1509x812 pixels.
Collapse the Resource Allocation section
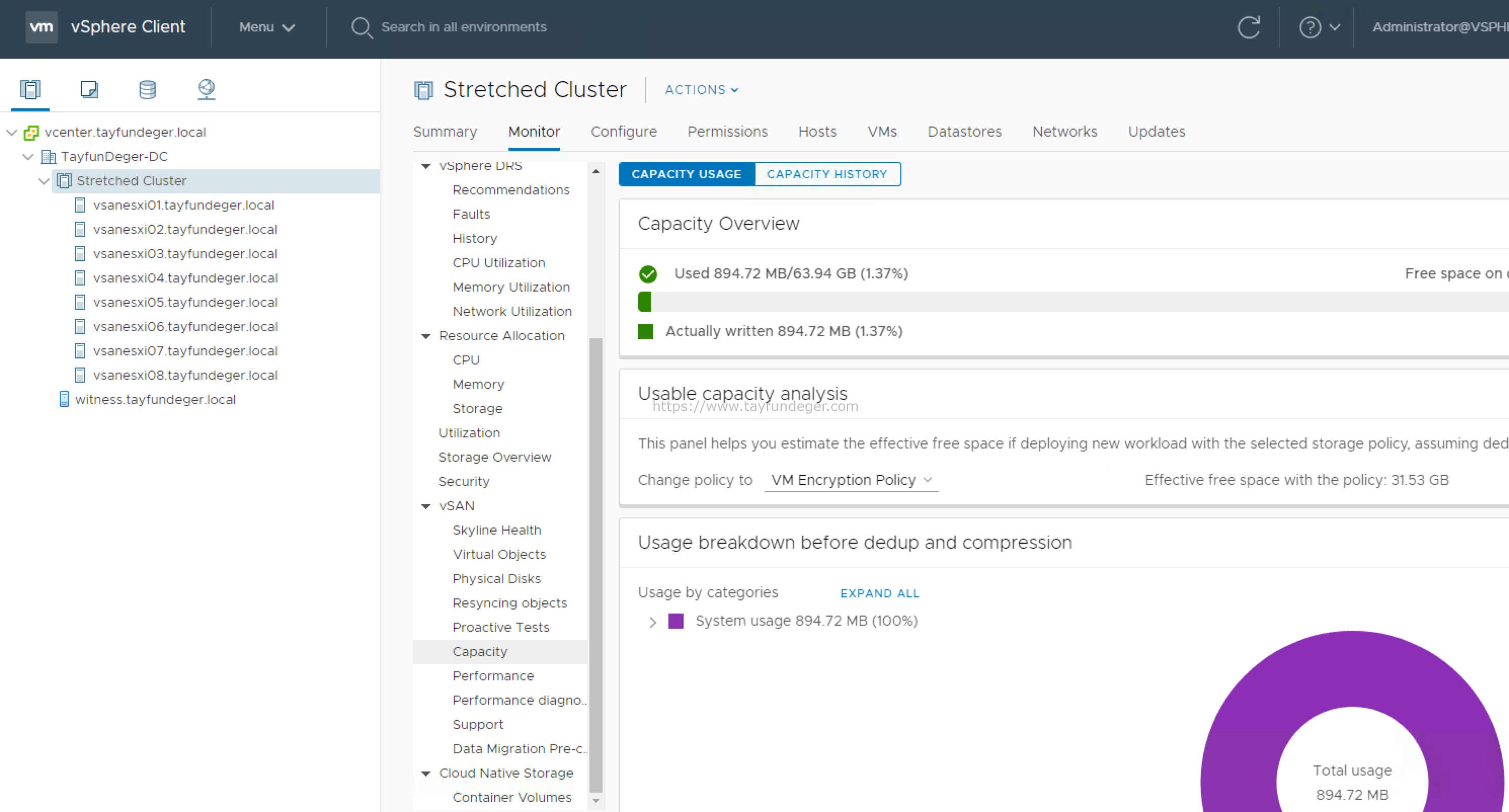click(x=426, y=336)
